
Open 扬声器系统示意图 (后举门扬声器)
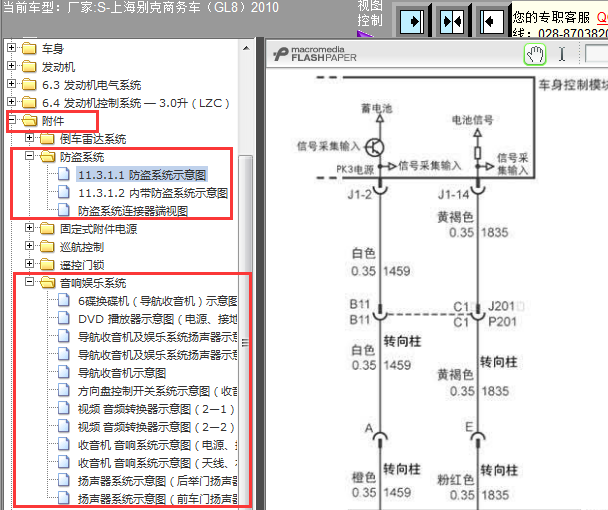(157, 481)
